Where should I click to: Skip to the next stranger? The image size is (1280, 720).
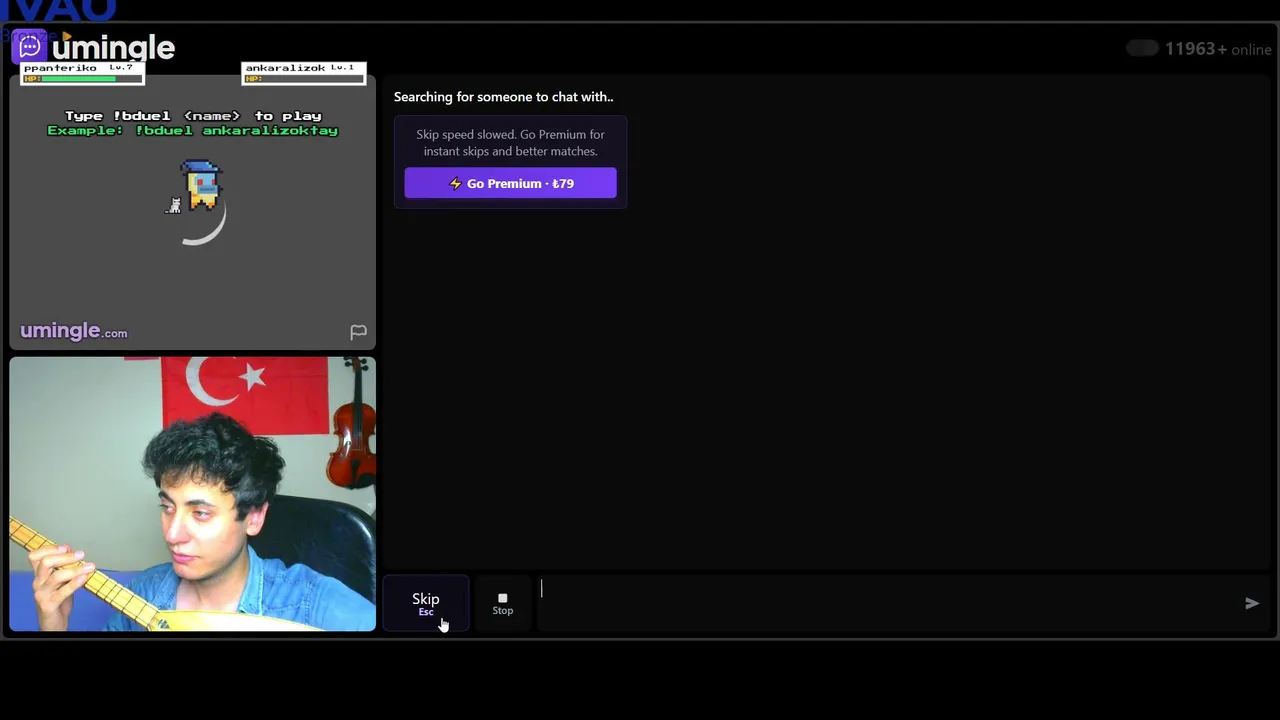tap(426, 603)
